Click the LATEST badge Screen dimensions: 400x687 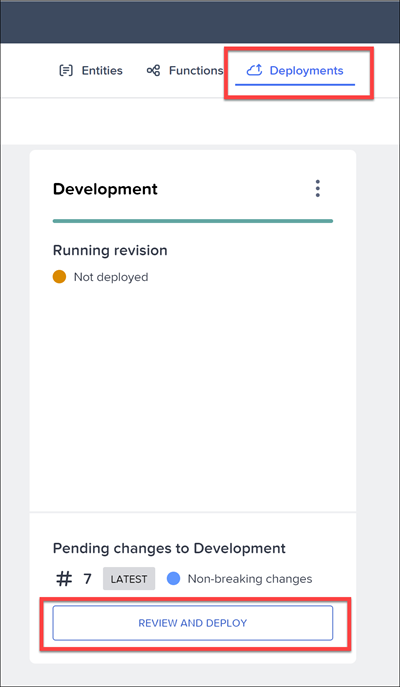tap(129, 579)
